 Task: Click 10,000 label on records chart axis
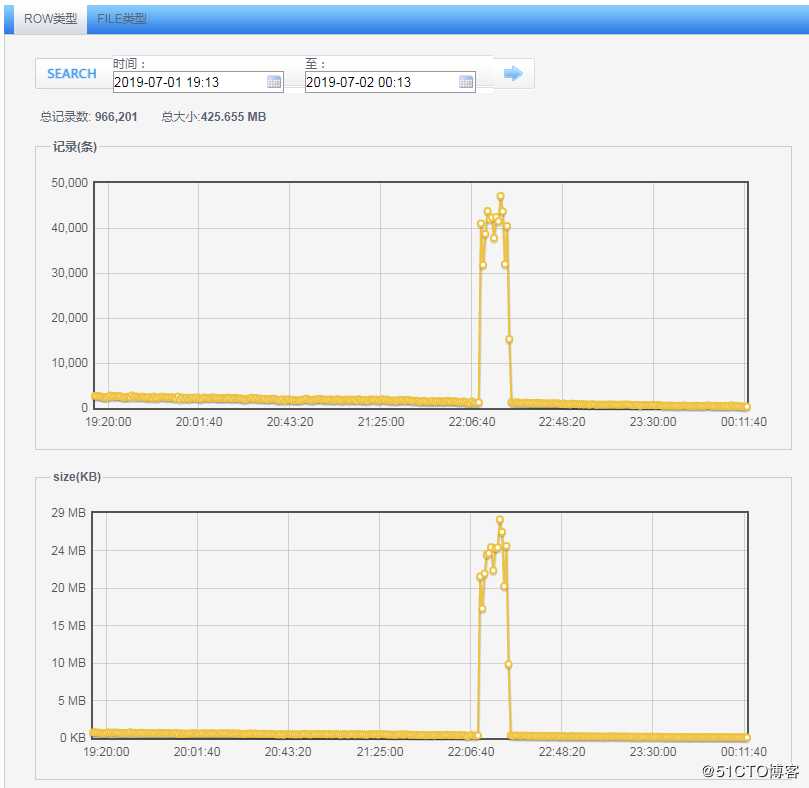coord(70,362)
